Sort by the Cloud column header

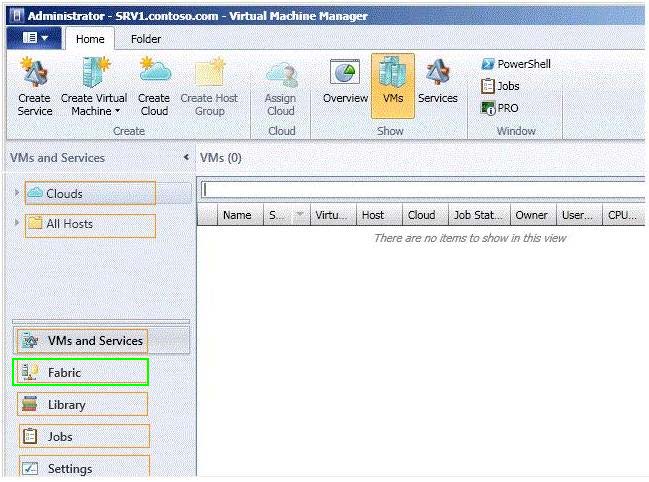(x=425, y=215)
